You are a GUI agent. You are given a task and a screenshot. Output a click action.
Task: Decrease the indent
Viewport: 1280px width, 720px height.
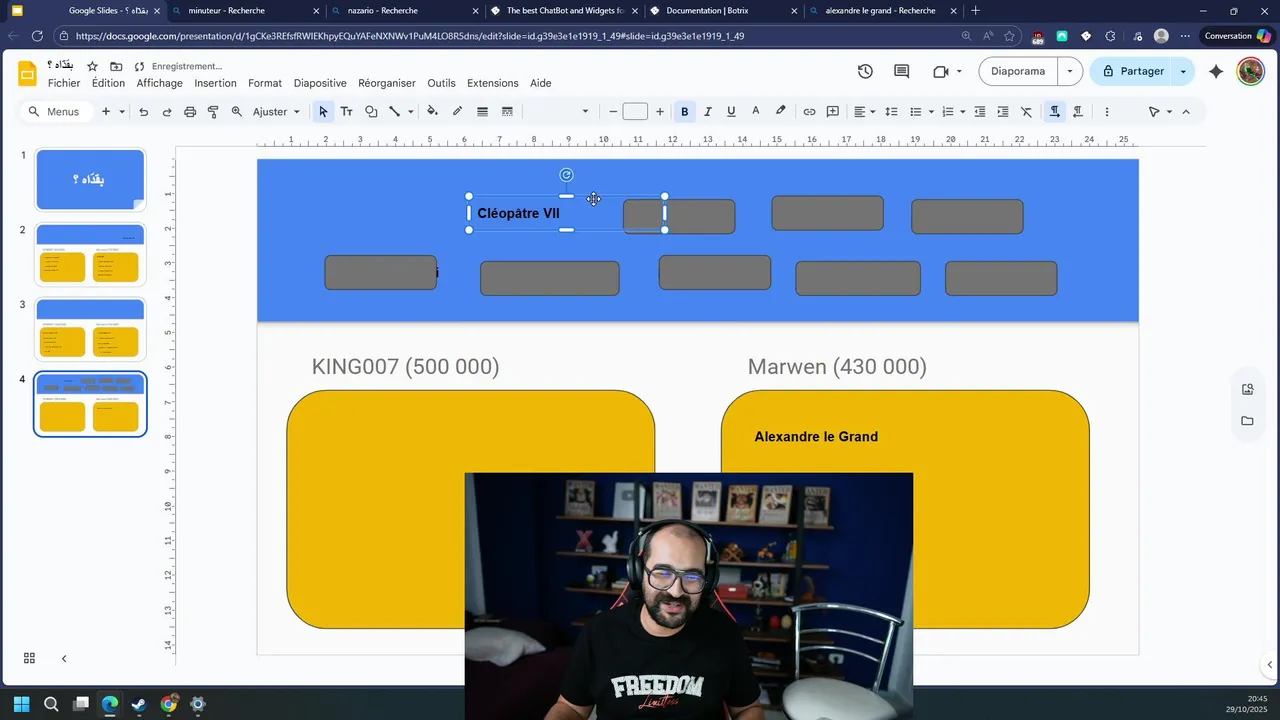coord(980,112)
